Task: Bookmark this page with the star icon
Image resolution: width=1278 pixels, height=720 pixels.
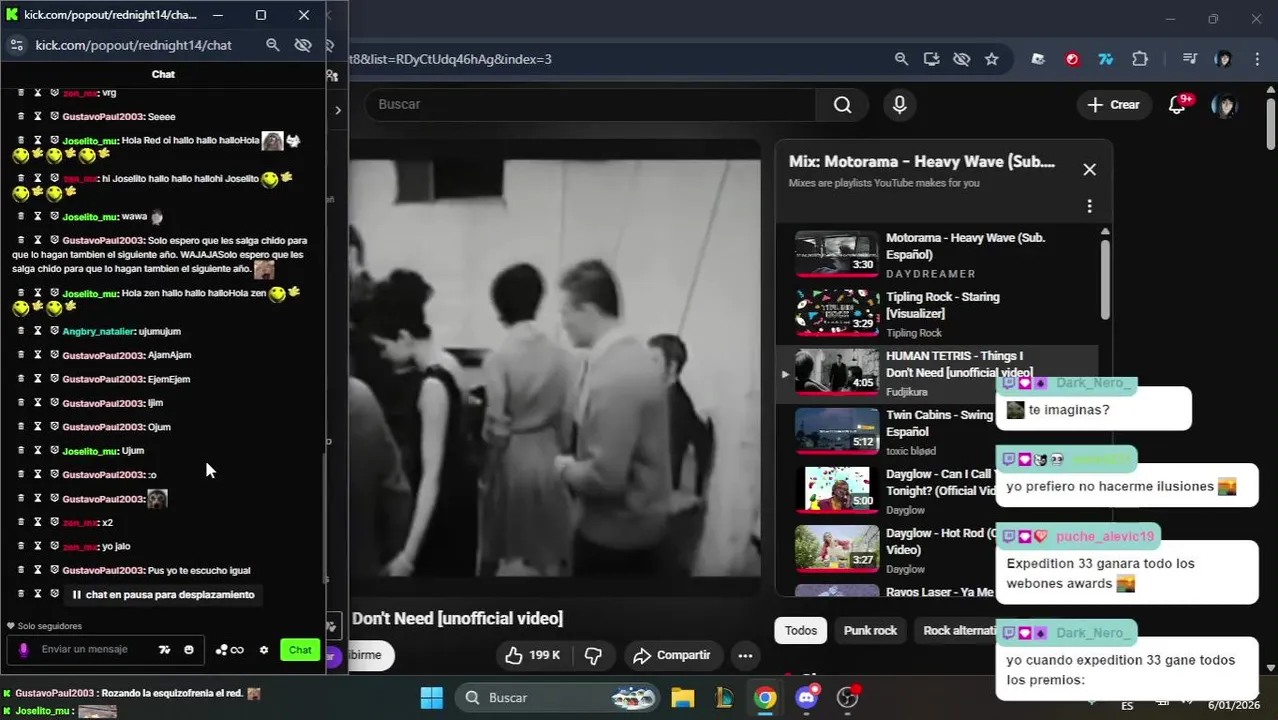Action: coord(991,59)
